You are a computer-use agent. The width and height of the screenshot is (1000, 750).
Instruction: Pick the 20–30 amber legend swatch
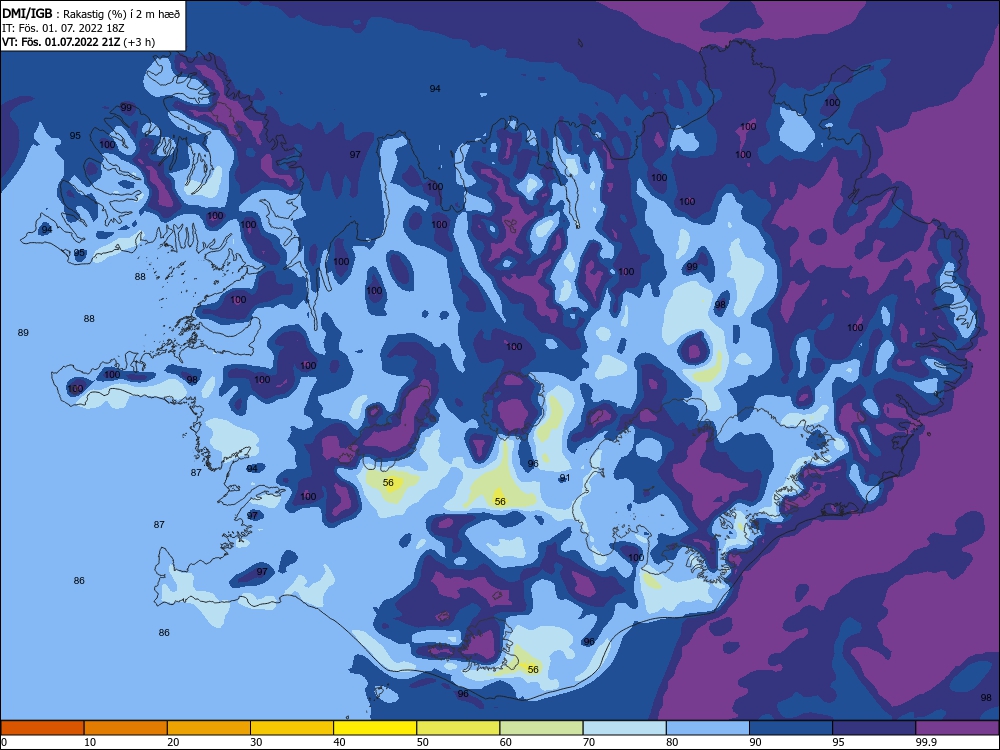point(209,728)
